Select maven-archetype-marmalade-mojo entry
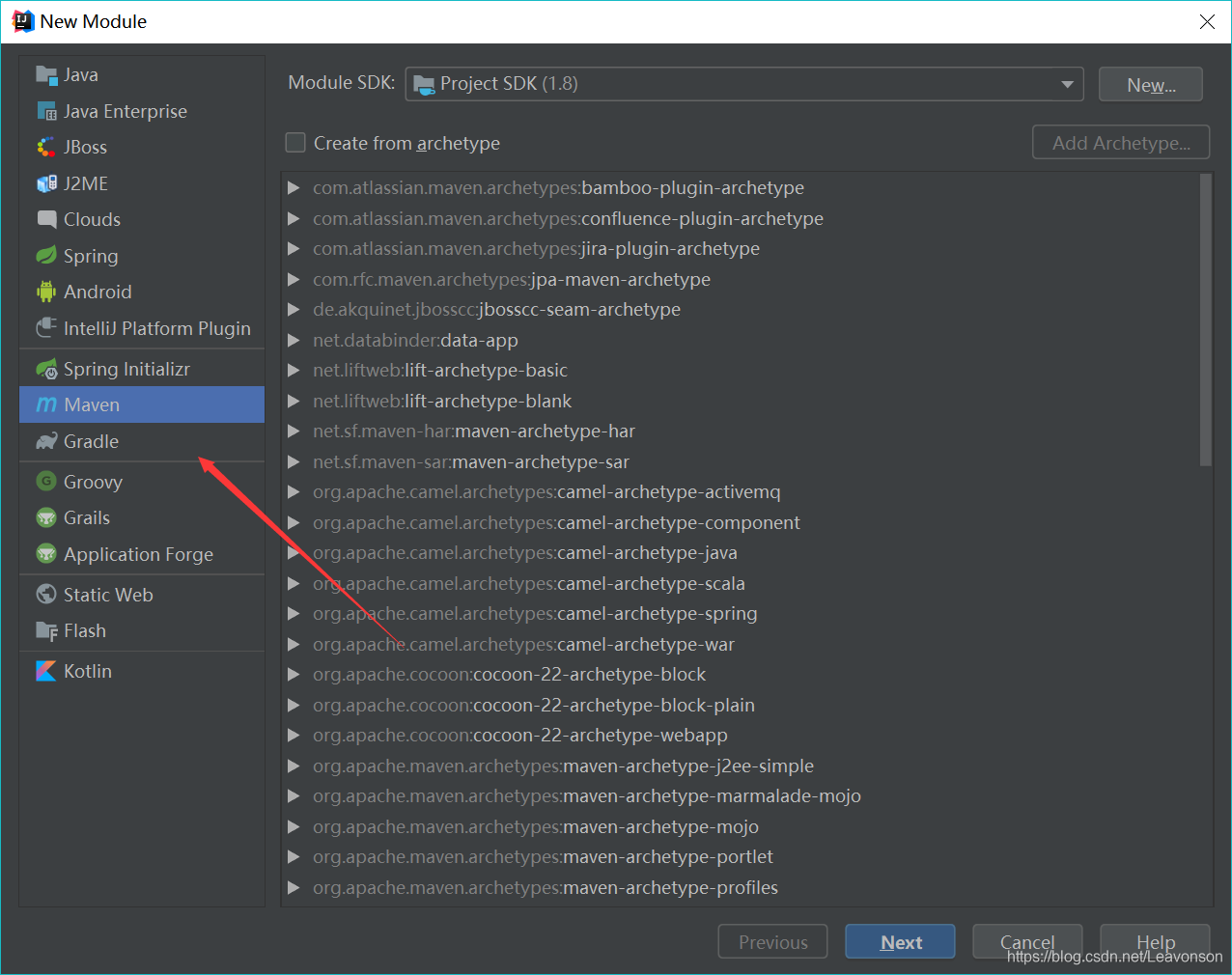1232x975 pixels. (x=587, y=796)
